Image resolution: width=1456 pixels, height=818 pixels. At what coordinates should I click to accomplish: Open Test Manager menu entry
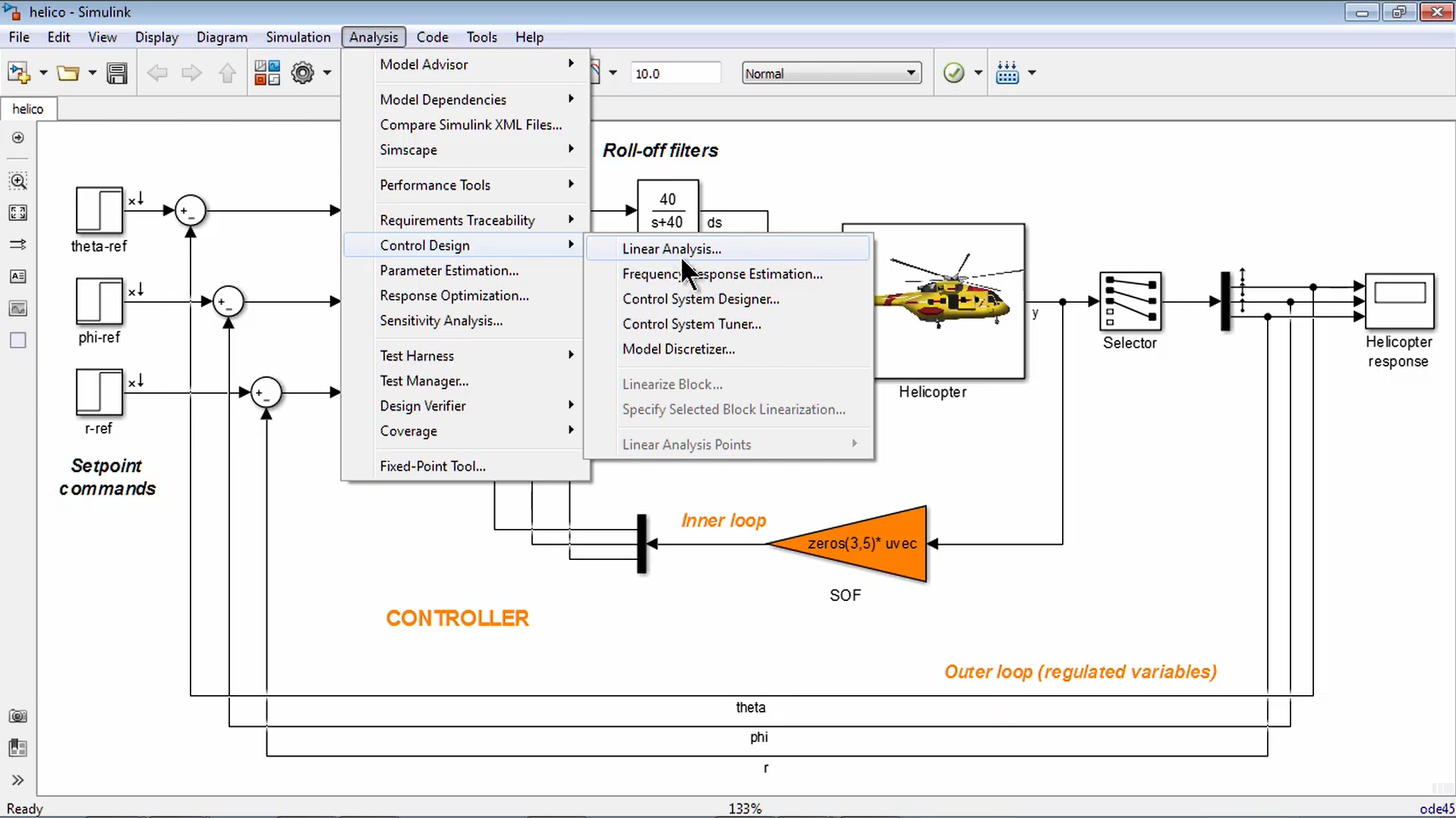pos(467,381)
